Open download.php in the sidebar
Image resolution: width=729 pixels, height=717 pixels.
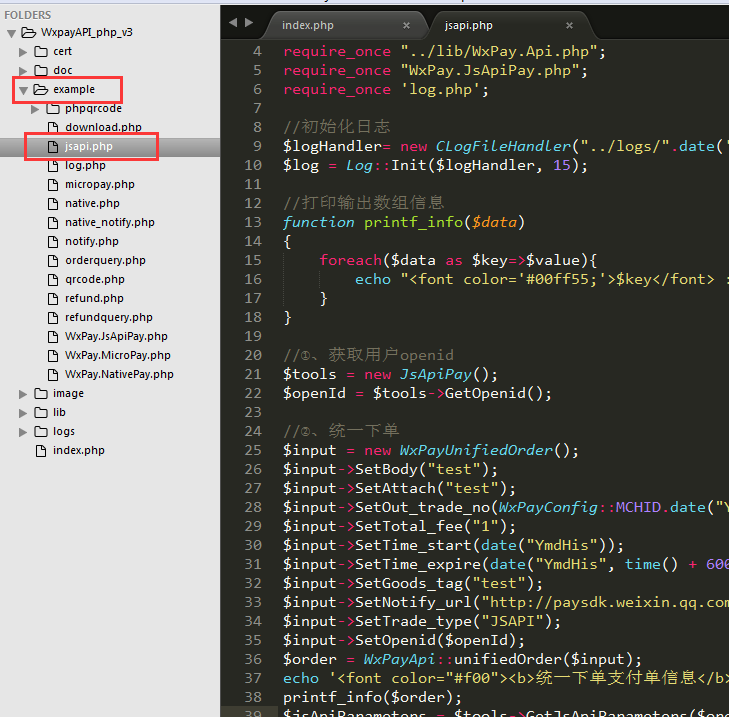click(x=103, y=127)
